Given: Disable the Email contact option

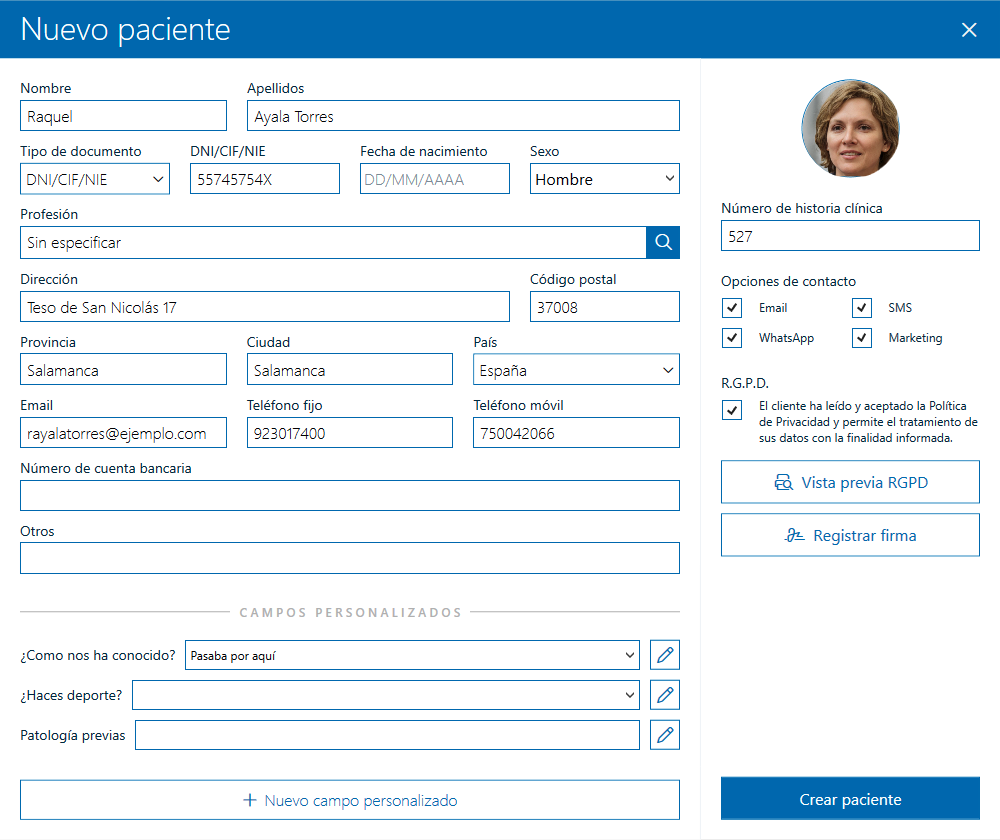Looking at the screenshot, I should [731, 307].
